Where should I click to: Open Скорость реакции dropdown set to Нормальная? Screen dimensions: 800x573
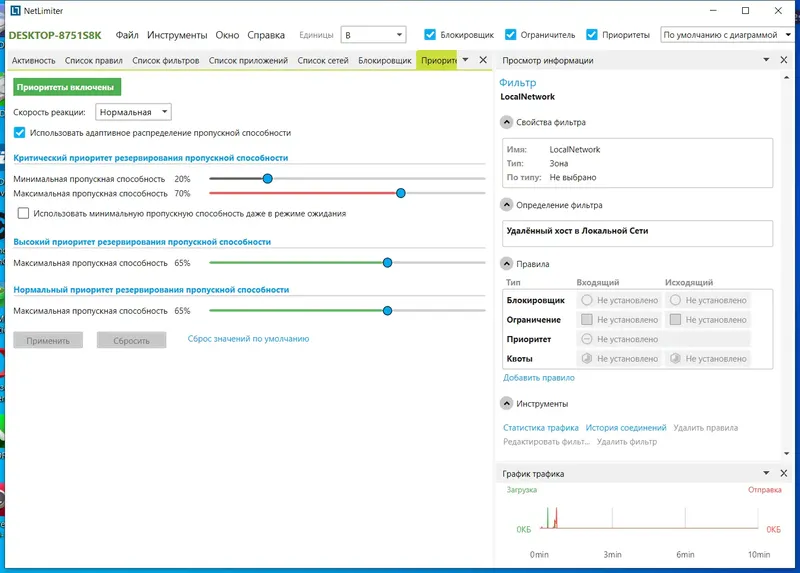click(133, 112)
